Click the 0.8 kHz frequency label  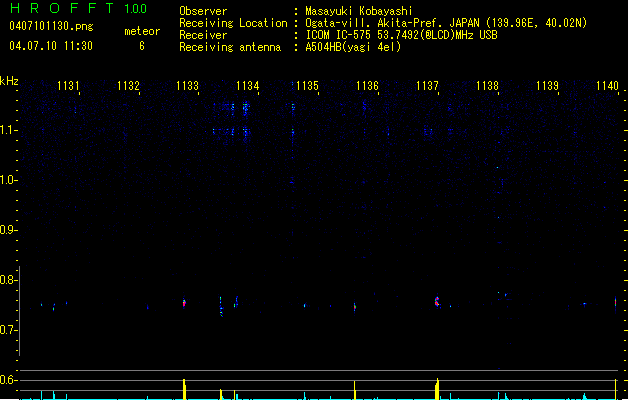pos(8,280)
